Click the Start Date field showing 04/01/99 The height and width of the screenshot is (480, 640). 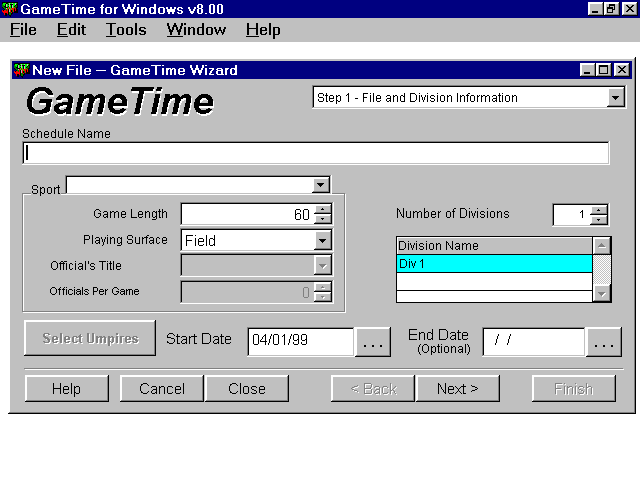(x=301, y=342)
